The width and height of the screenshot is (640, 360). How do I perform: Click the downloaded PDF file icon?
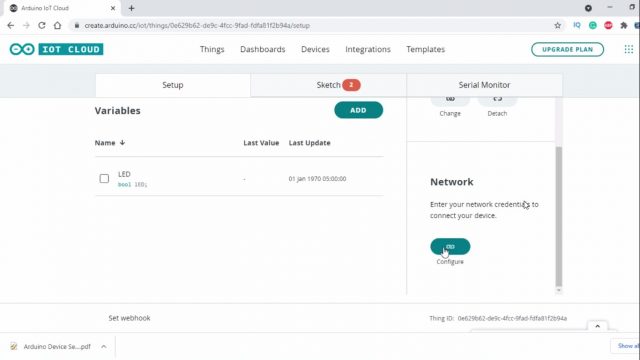14,347
